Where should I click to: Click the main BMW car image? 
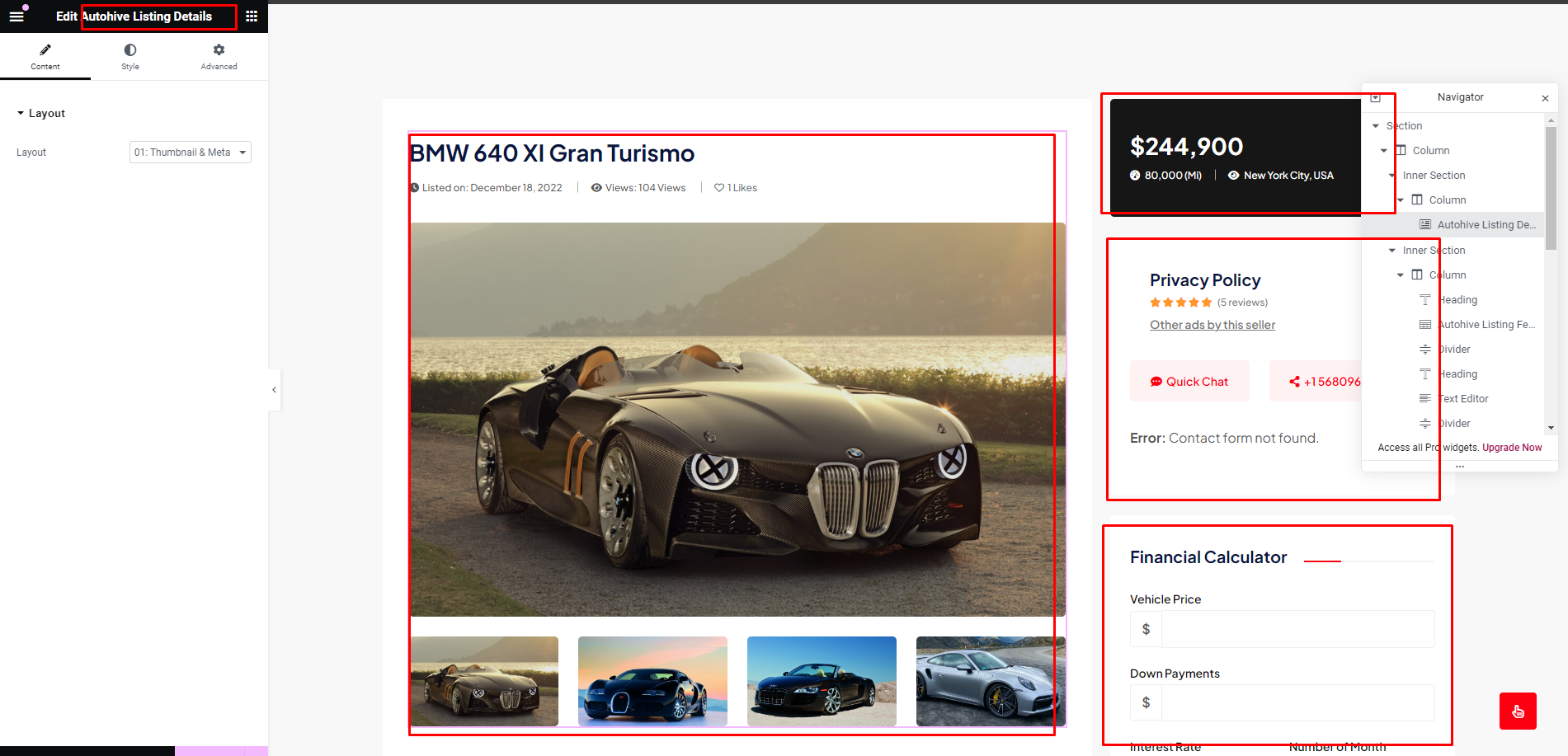click(x=737, y=420)
